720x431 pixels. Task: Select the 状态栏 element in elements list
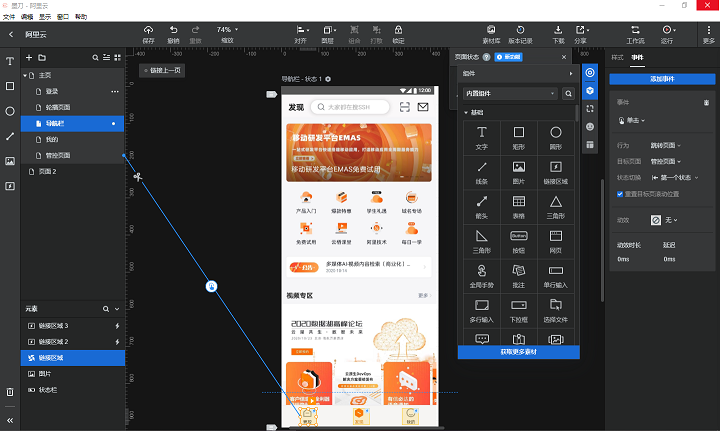[73, 390]
